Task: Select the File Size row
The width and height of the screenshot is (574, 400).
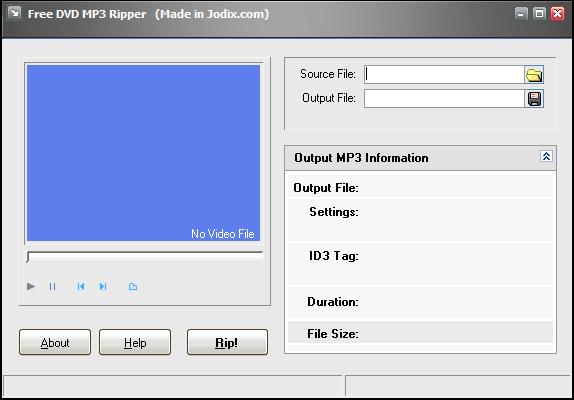Action: pyautogui.click(x=420, y=332)
